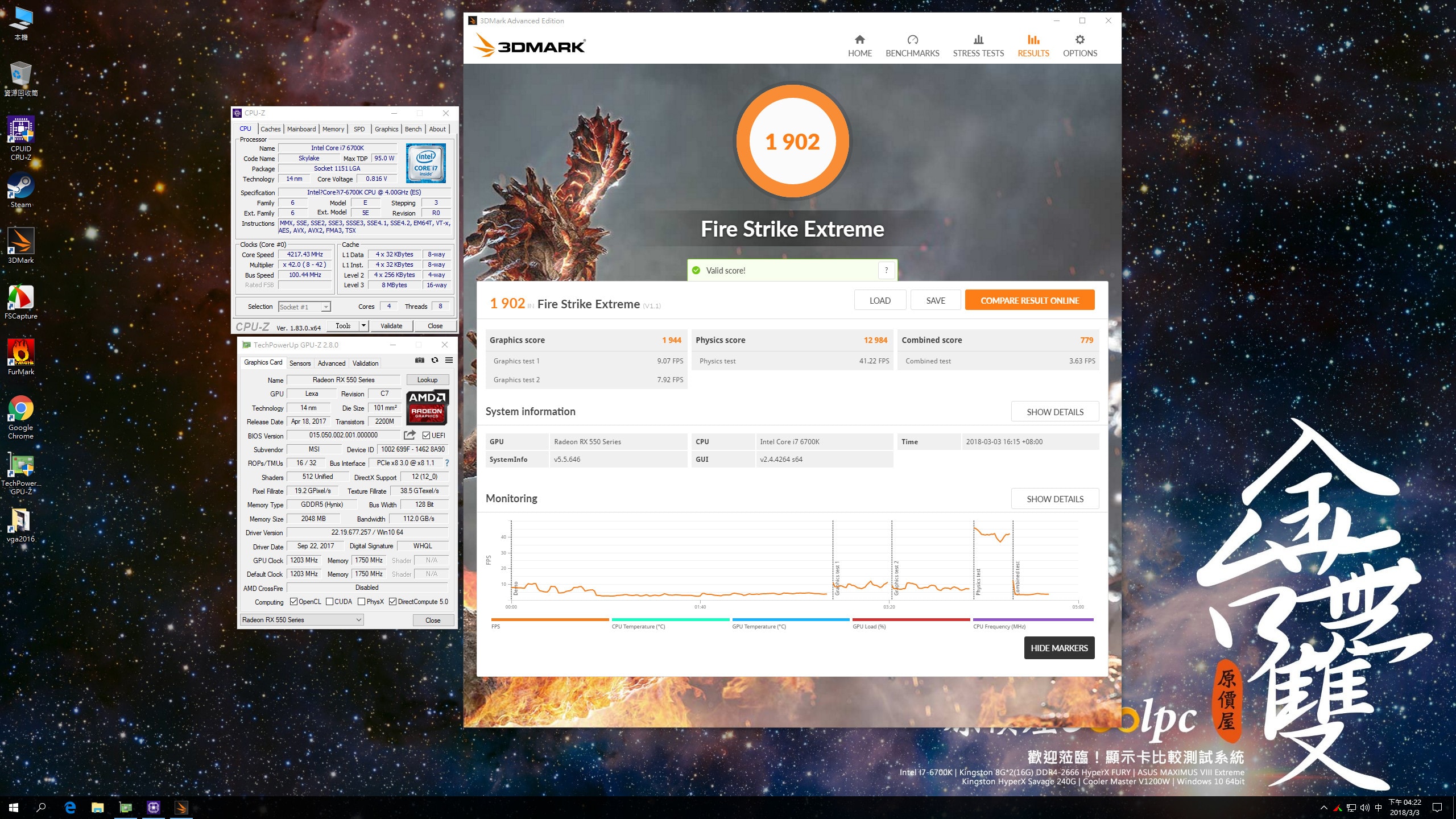Refresh GPU-Z with the refresh icon
The width and height of the screenshot is (1456, 819).
(435, 361)
